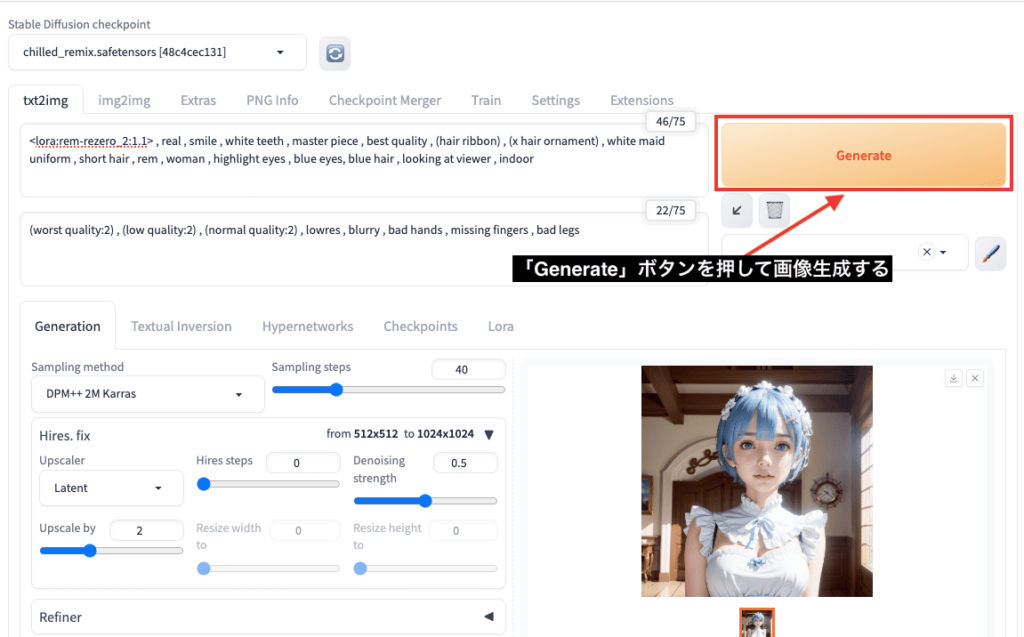The height and width of the screenshot is (637, 1024).
Task: Refresh the checkpoint list icon
Action: click(335, 53)
